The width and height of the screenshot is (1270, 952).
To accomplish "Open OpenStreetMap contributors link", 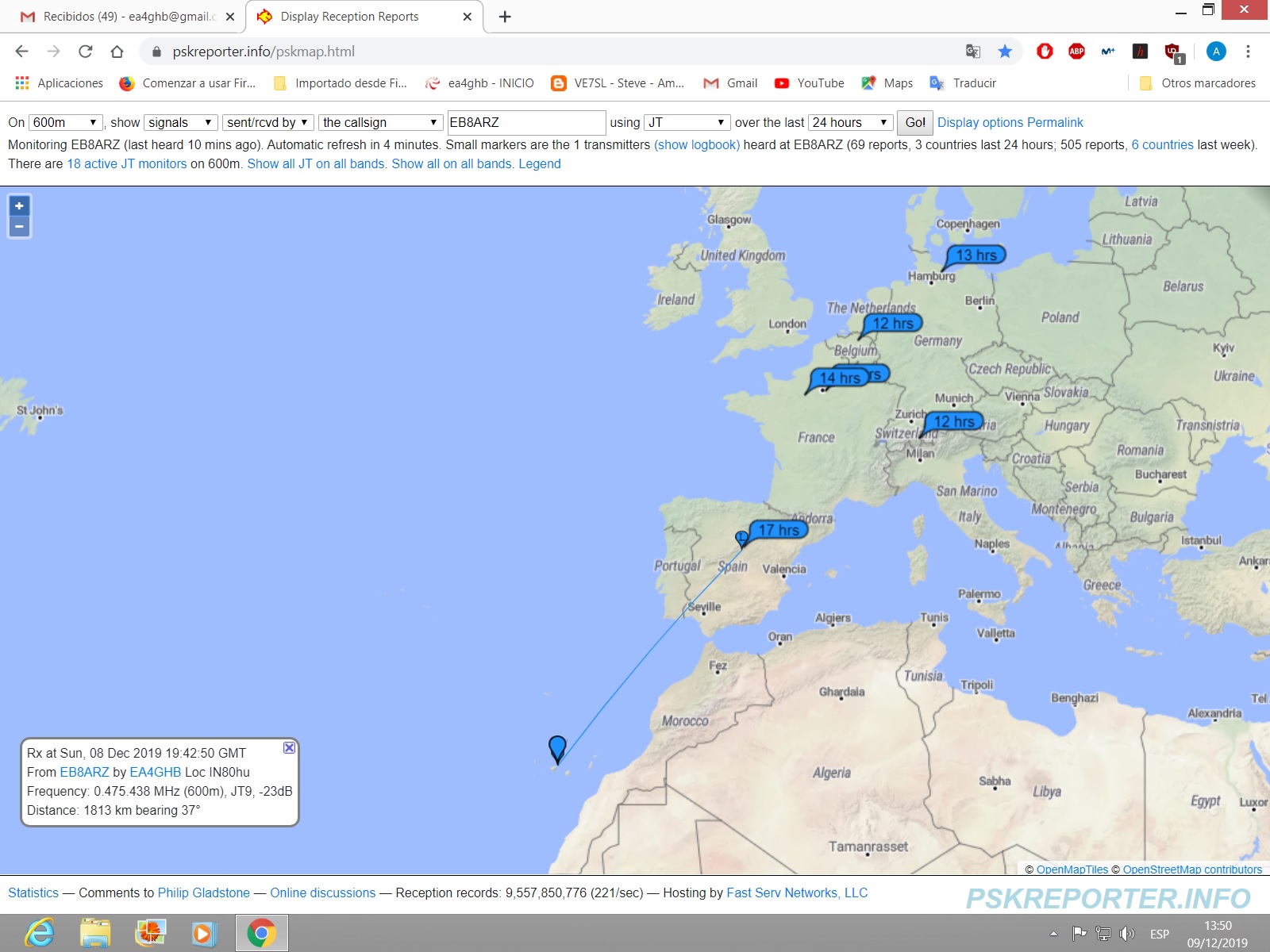I will [1192, 869].
